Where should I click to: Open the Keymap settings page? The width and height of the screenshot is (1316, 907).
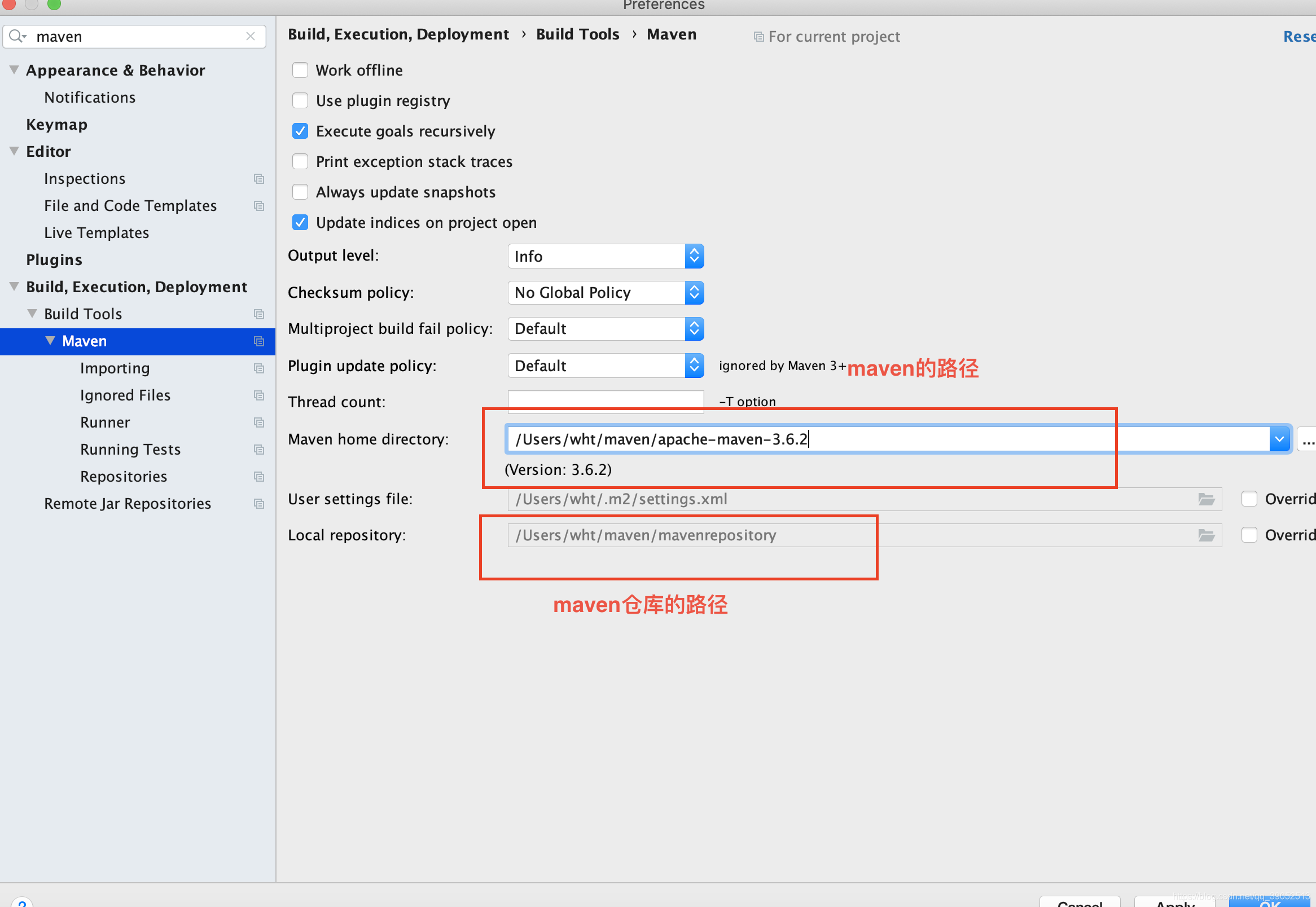tap(57, 125)
